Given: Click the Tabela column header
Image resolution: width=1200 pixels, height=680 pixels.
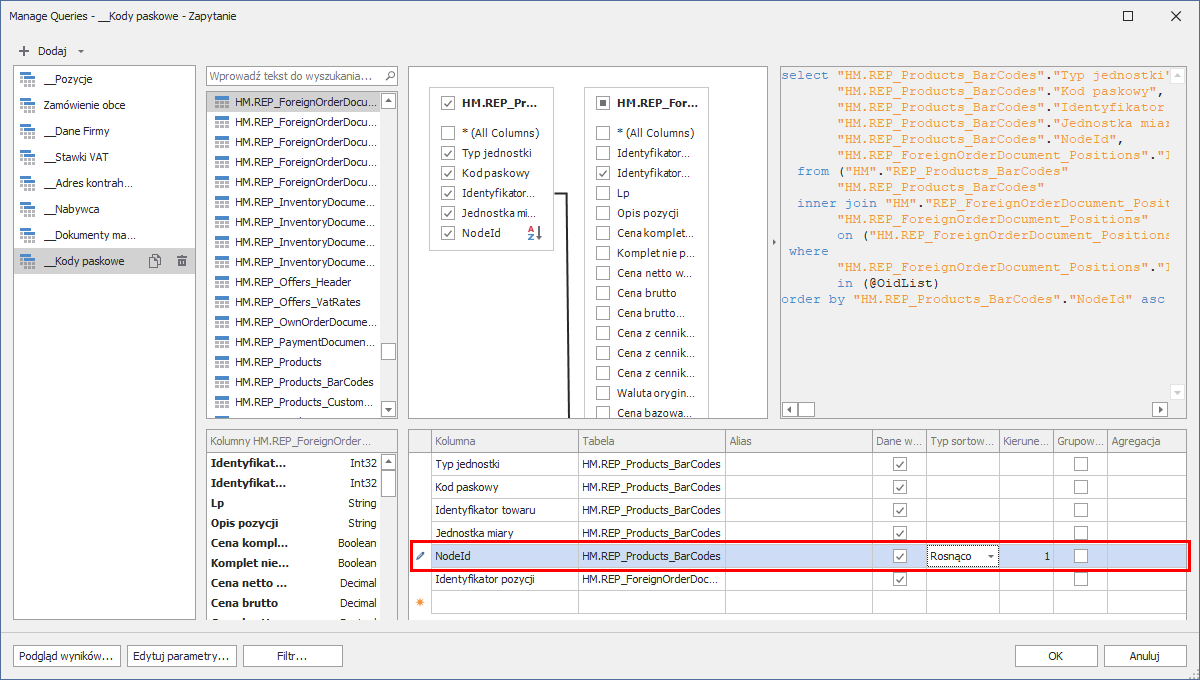Looking at the screenshot, I should pos(652,441).
